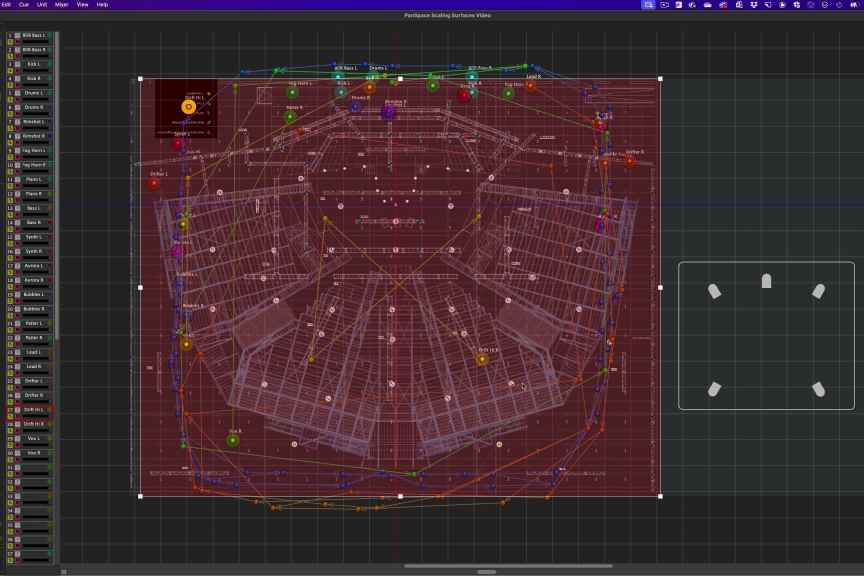Open the Edit menu

[7, 4]
